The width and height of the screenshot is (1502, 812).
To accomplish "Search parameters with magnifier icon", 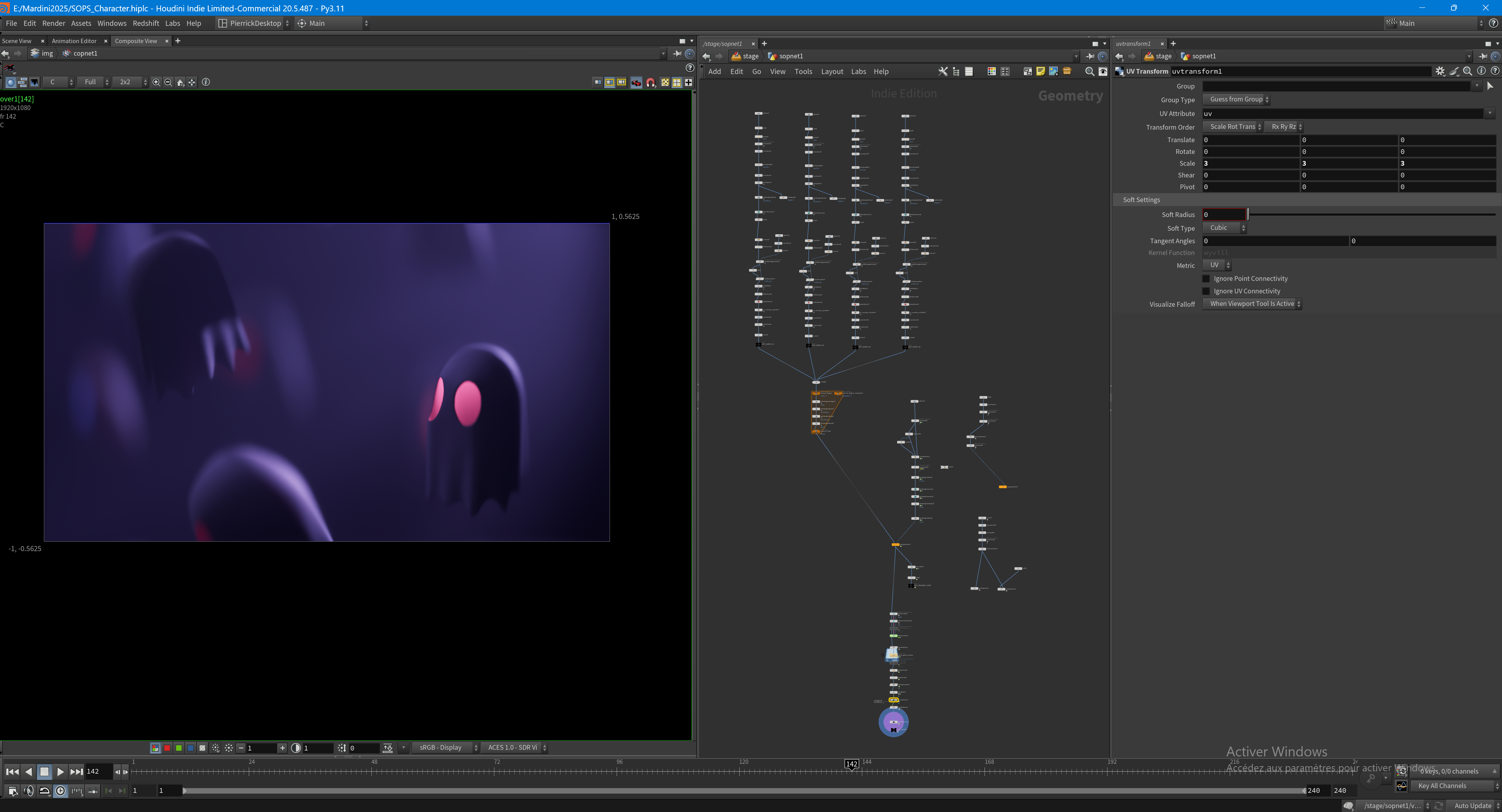I will pos(1468,71).
